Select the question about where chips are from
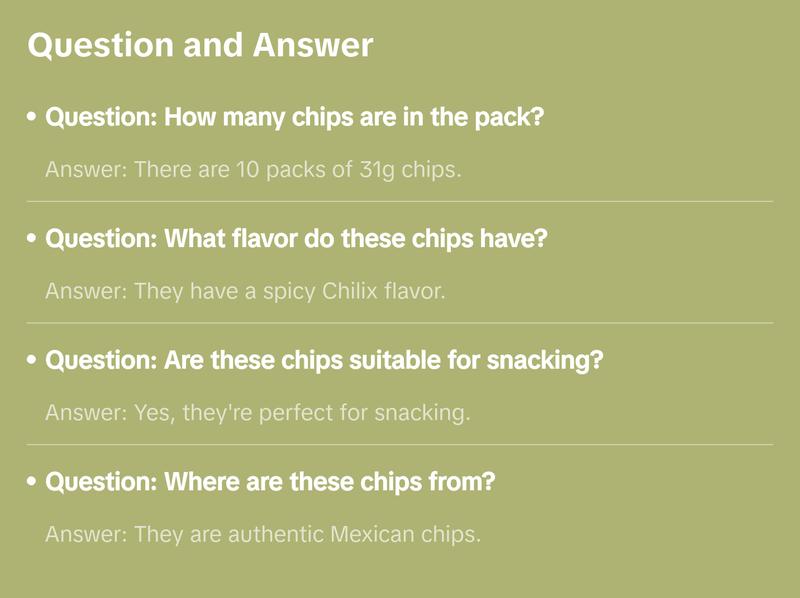The height and width of the screenshot is (598, 800). tap(271, 482)
